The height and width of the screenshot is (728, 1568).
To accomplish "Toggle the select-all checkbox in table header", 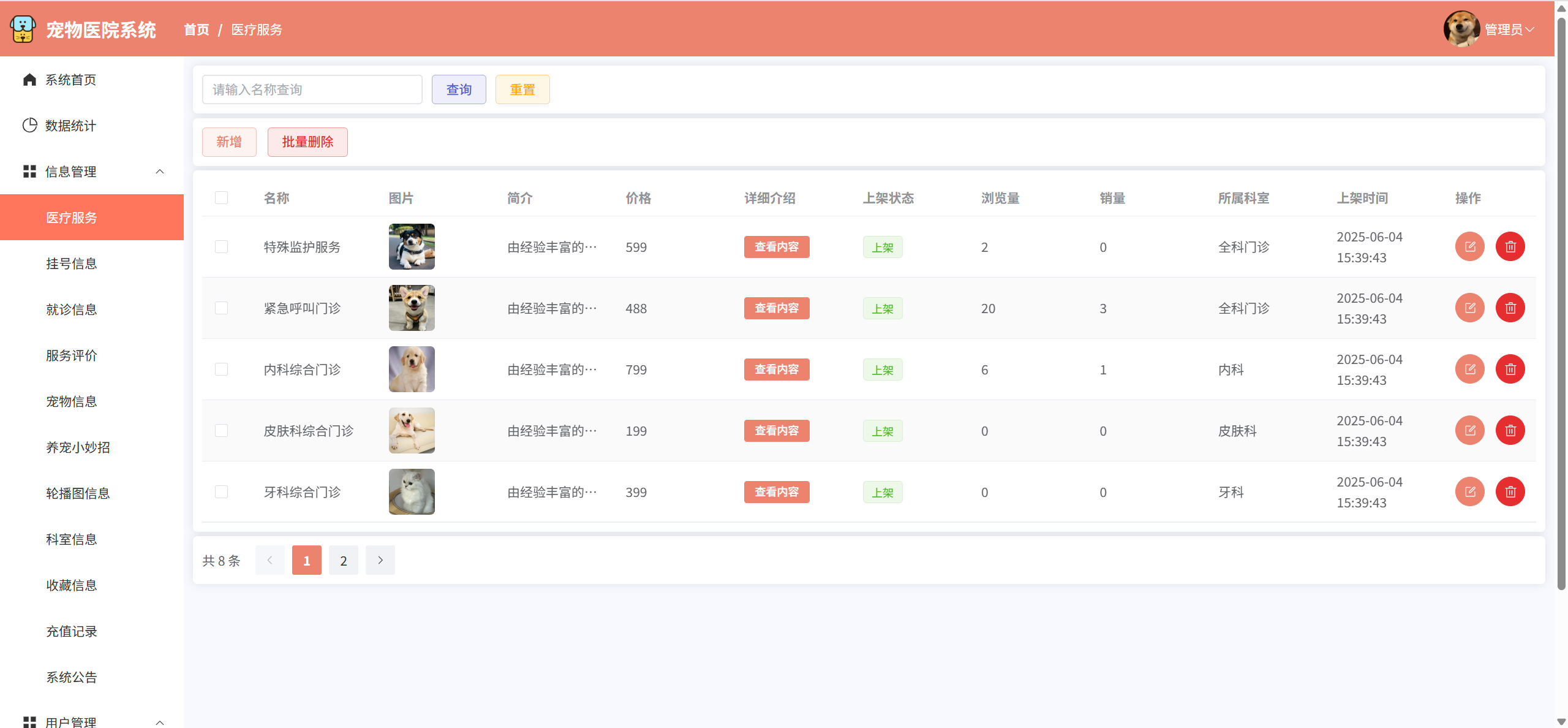I will pos(221,198).
